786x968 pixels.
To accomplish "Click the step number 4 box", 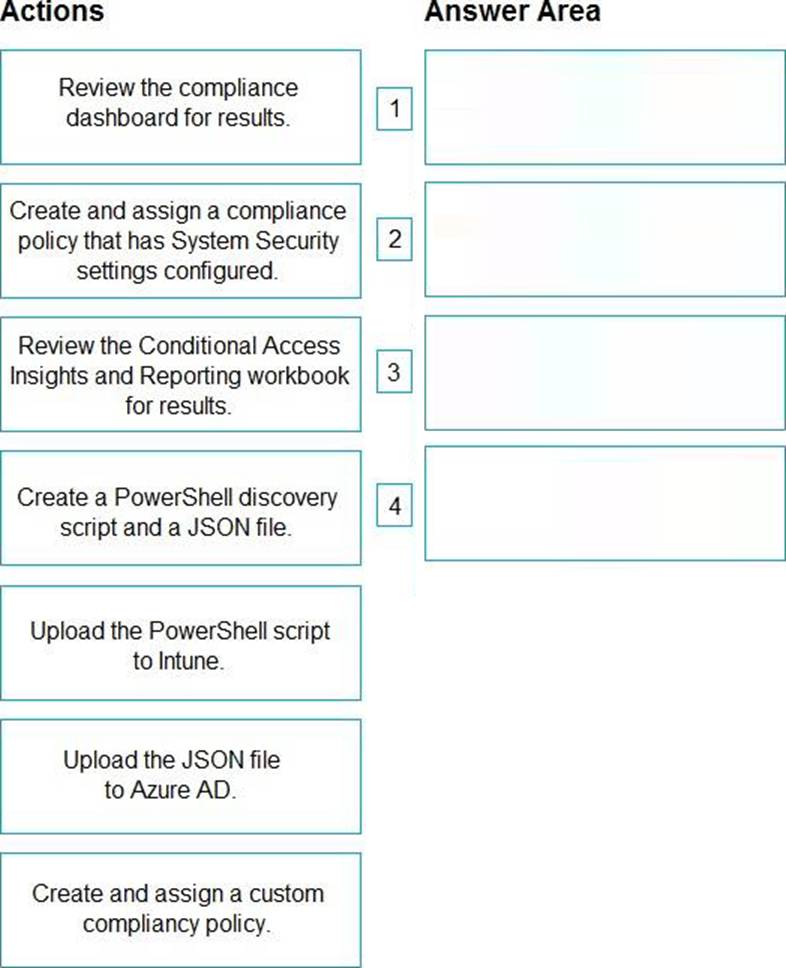I will (395, 507).
